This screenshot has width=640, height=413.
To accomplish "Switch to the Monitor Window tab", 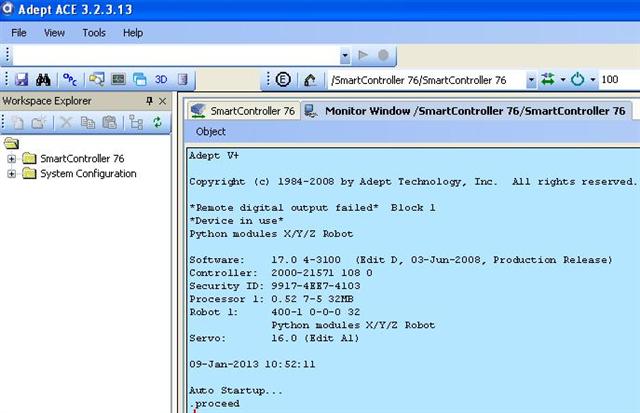I will tap(467, 111).
